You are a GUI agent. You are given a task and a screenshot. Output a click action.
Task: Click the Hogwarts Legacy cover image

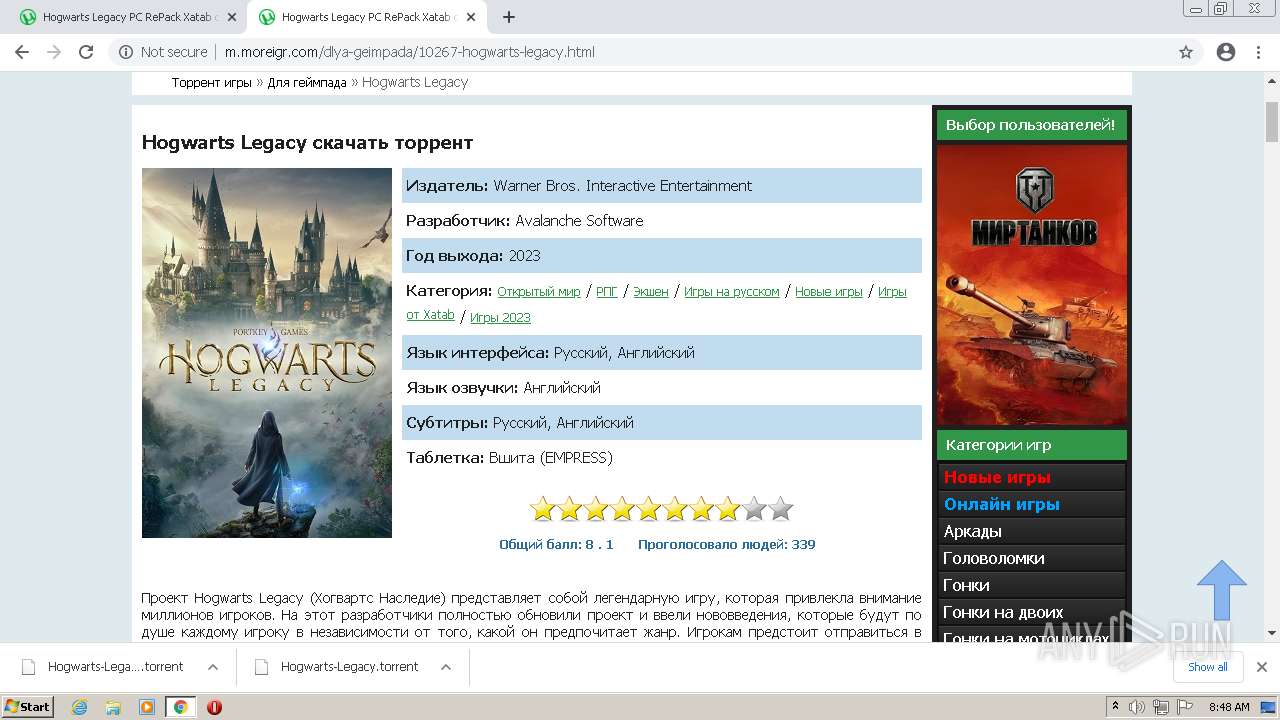267,353
